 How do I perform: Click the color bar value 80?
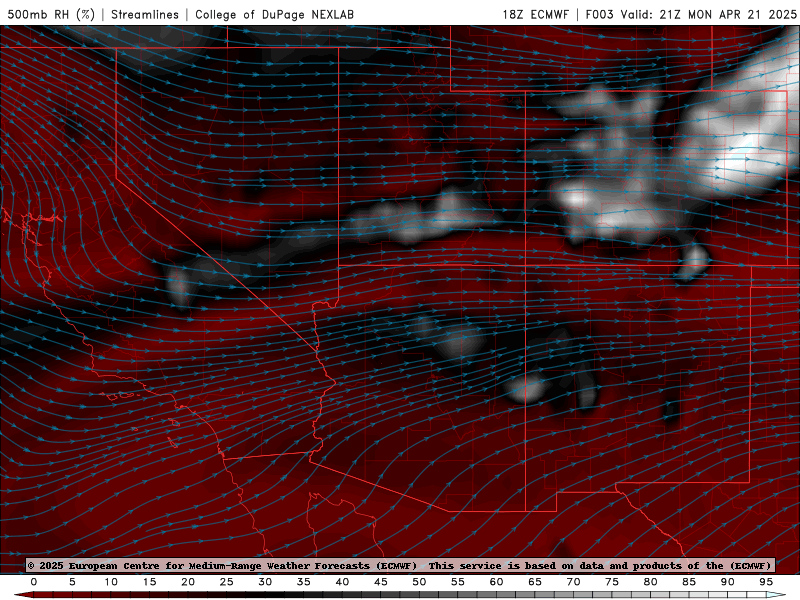tap(651, 582)
